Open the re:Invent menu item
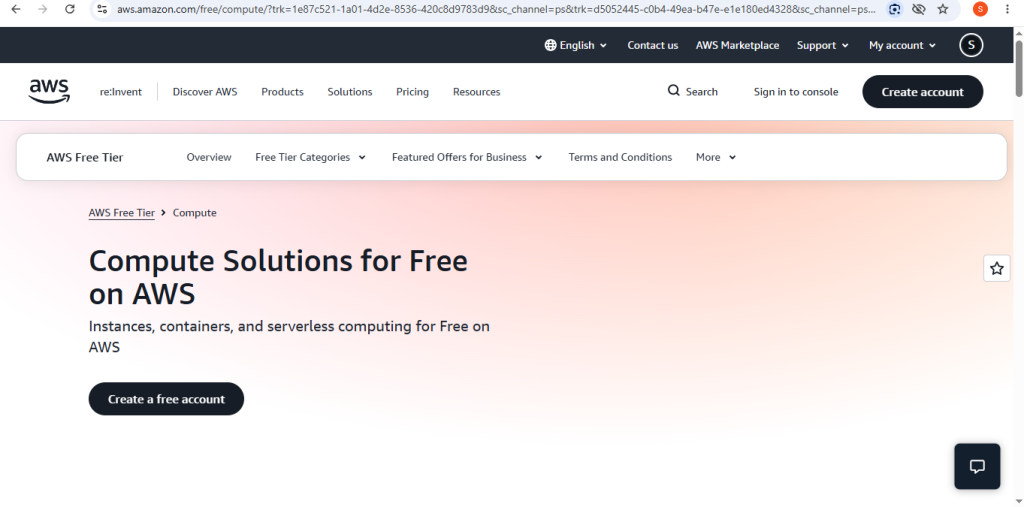Image resolution: width=1024 pixels, height=507 pixels. click(x=121, y=92)
